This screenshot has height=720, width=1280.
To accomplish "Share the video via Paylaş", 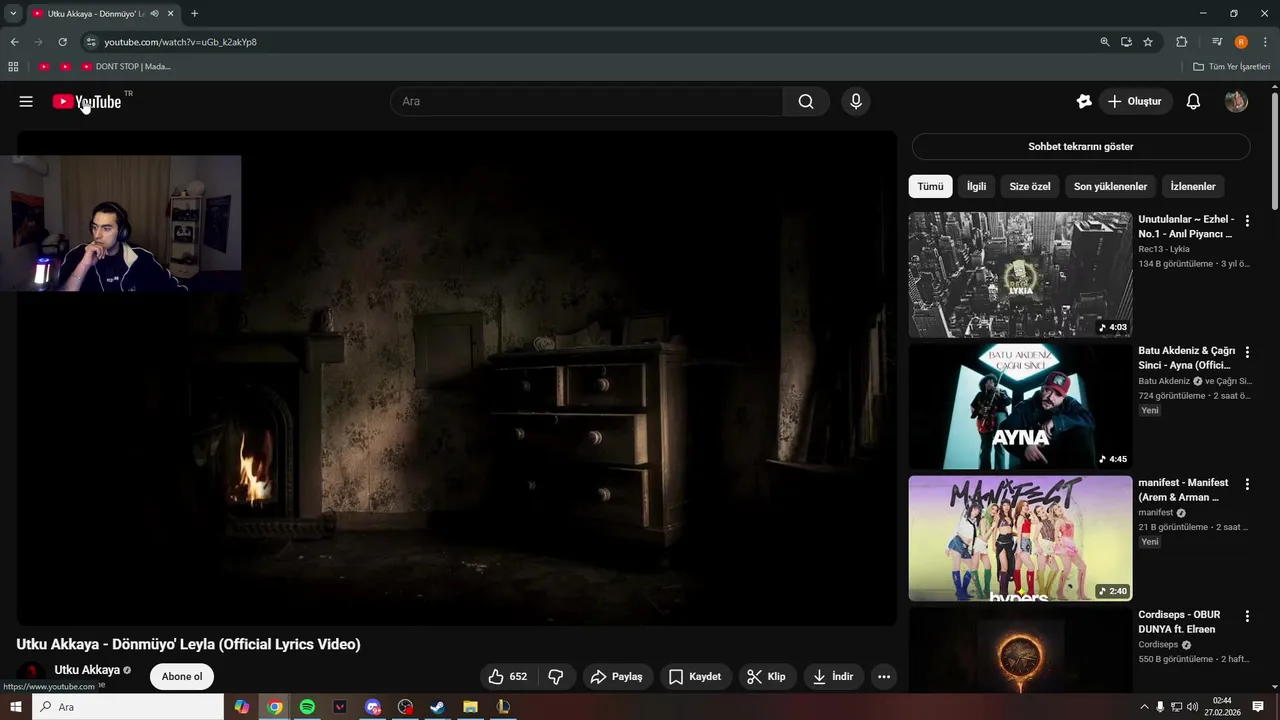I will click(x=617, y=677).
